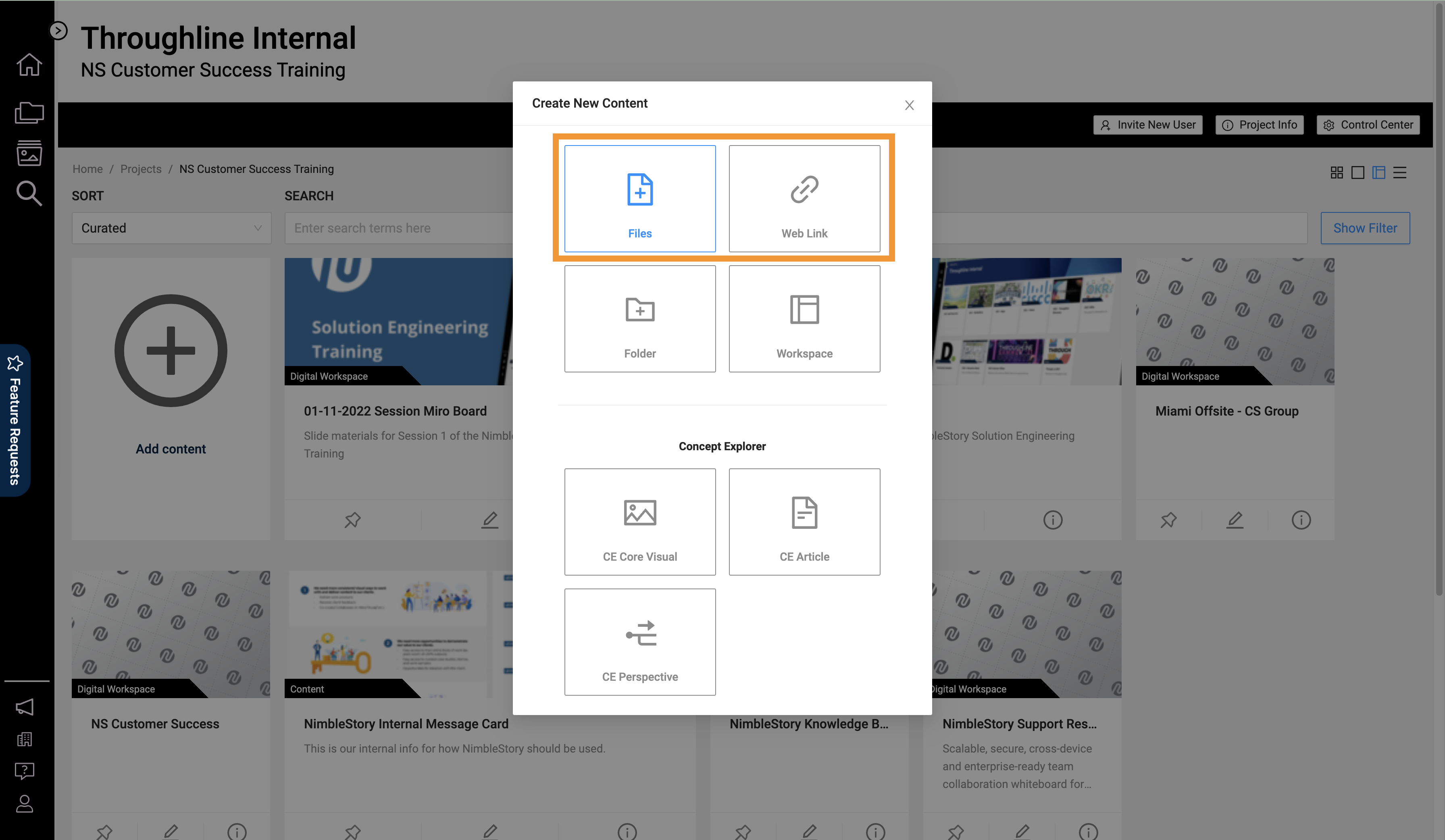Select the Files content type
This screenshot has height=840, width=1445.
point(639,198)
